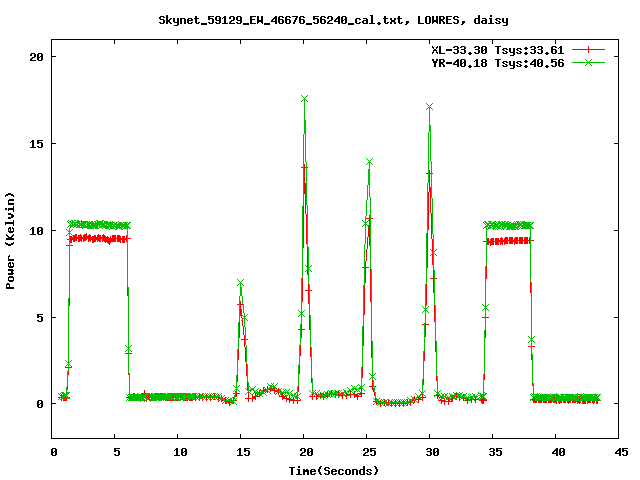640x480 pixels.
Task: Click y-axis tick label 10
Action: pos(36,231)
